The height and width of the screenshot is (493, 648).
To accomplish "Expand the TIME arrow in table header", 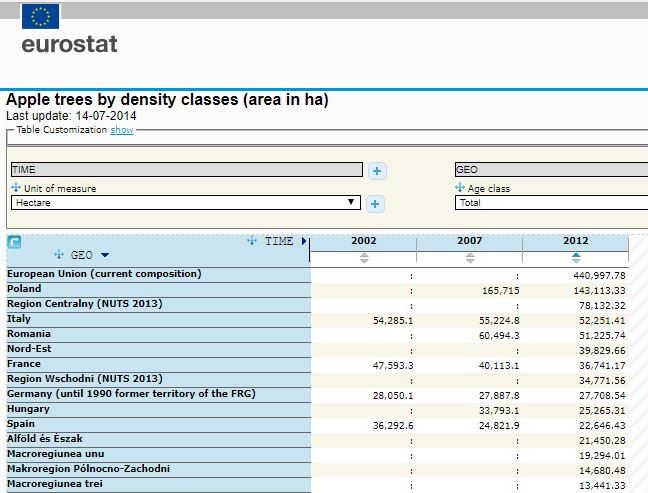I will pos(304,241).
